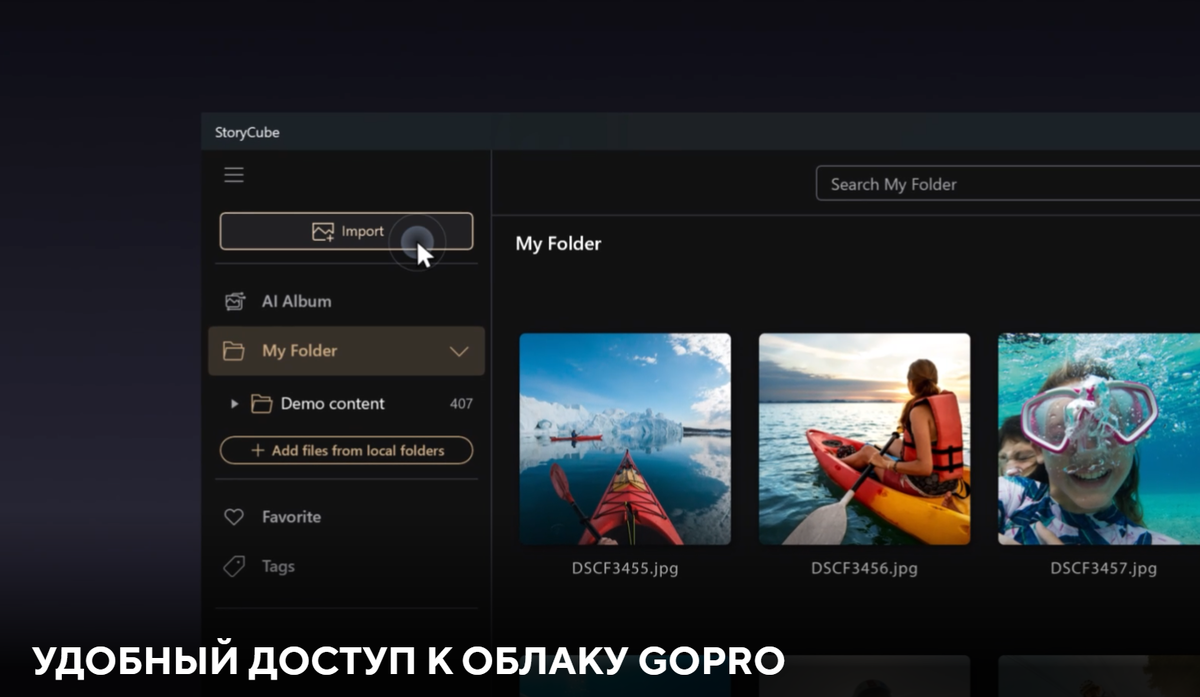This screenshot has width=1200, height=697.
Task: Open the DSCF3456.jpg sunset kayaker thumbnail
Action: tap(864, 439)
